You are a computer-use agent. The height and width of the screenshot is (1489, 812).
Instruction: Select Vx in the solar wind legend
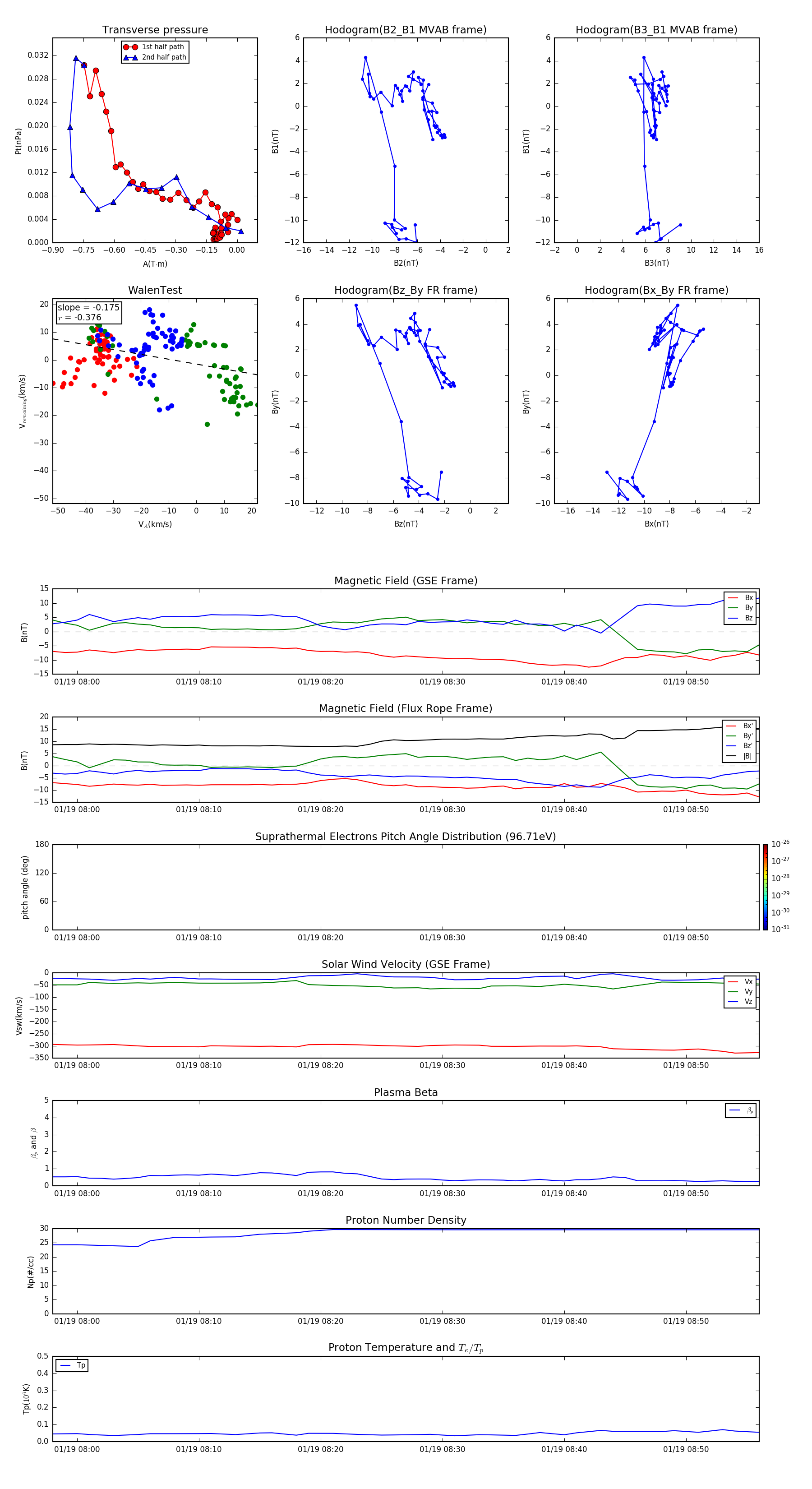pyautogui.click(x=740, y=982)
